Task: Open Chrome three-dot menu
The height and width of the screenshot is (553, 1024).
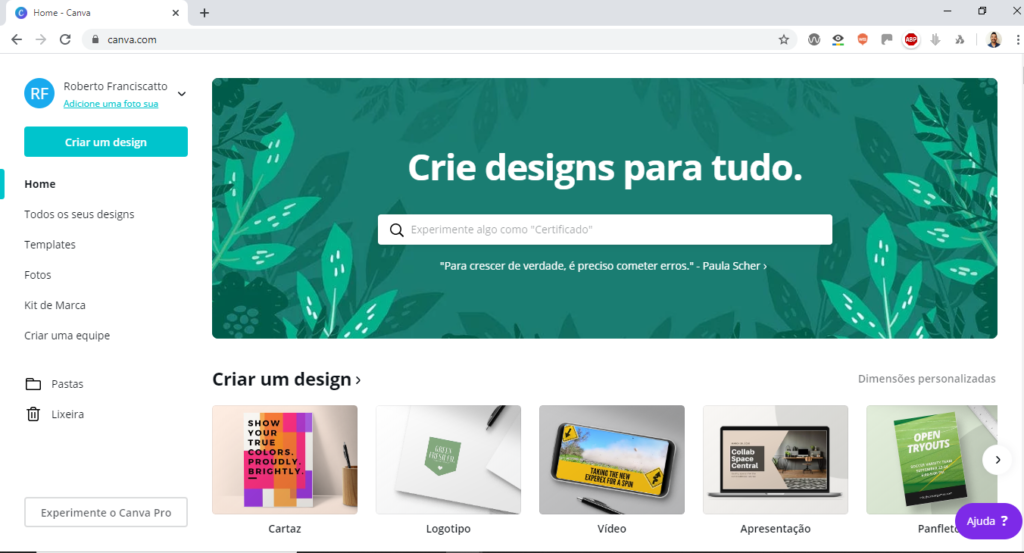Action: (x=1017, y=40)
